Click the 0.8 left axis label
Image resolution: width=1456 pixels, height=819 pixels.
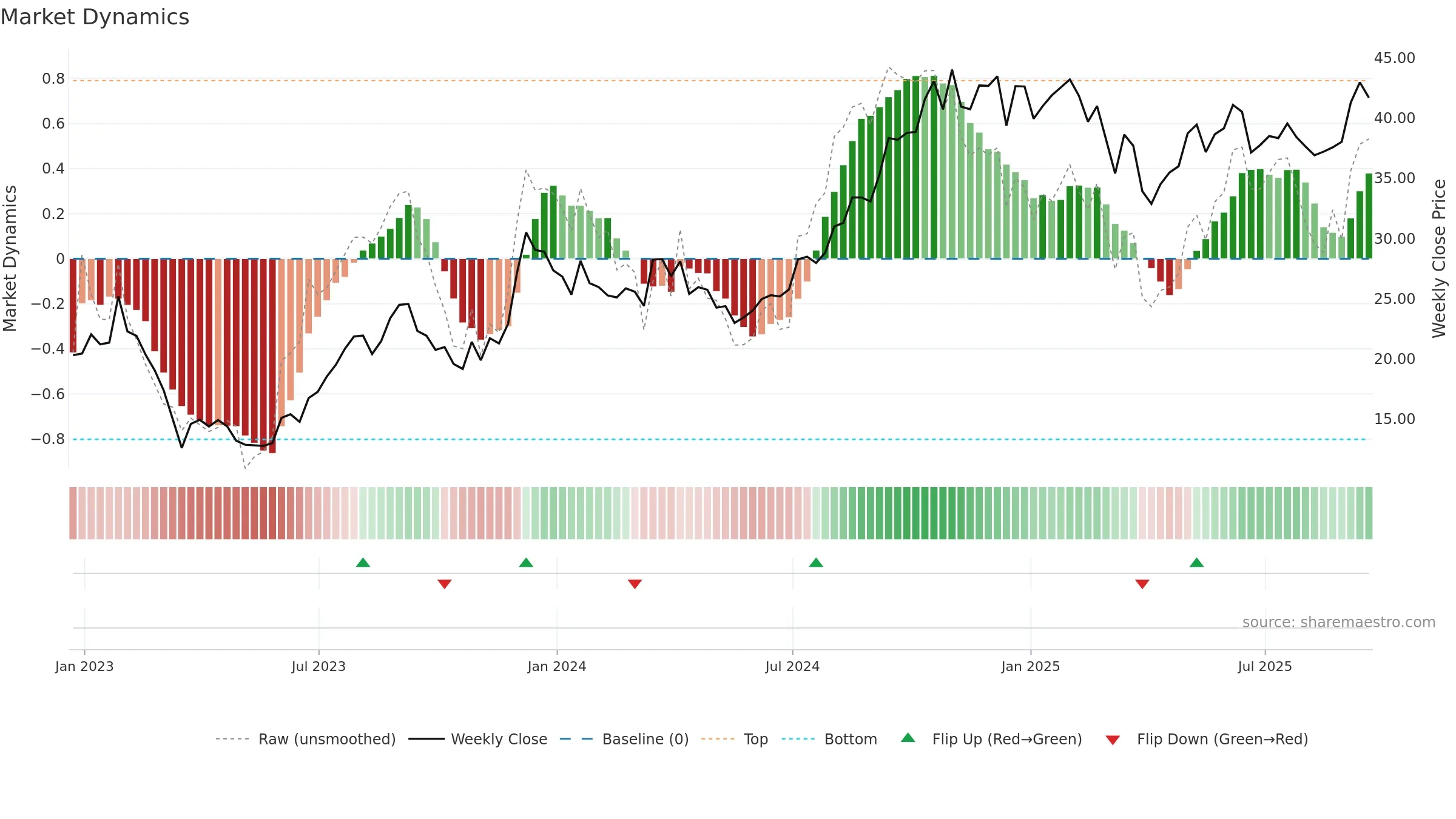53,78
